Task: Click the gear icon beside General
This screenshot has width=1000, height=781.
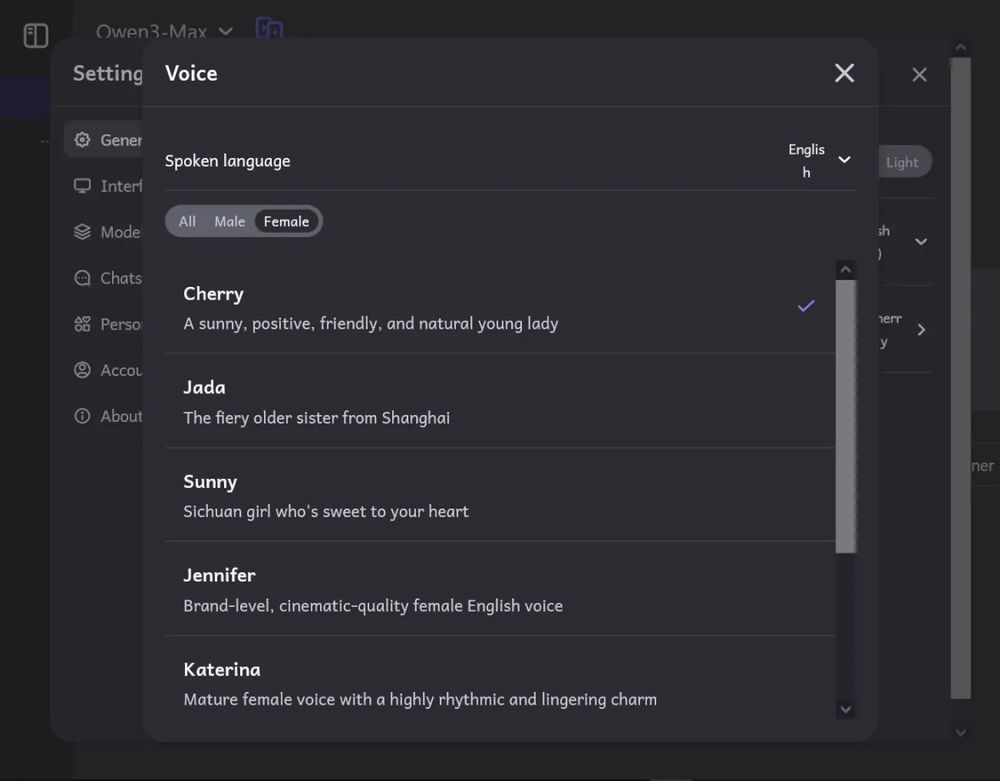Action: pos(82,140)
